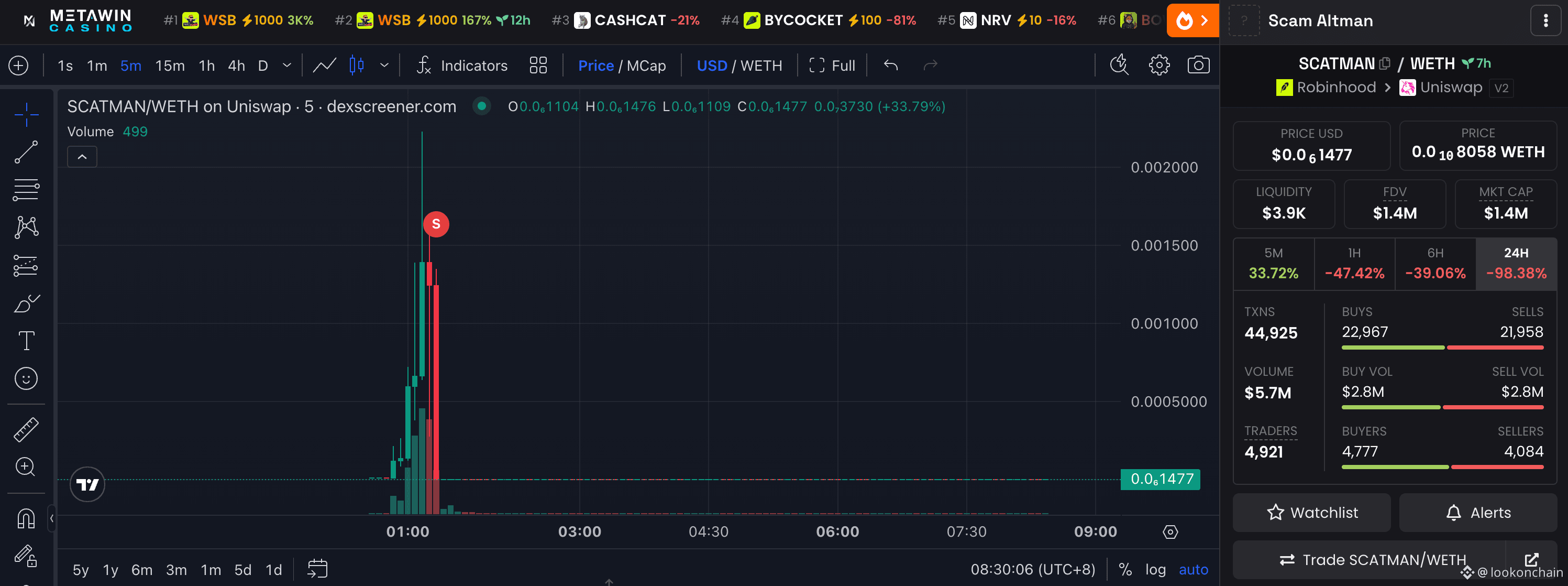Collapse the chart legend indicators
The height and width of the screenshot is (586, 1568).
click(82, 157)
